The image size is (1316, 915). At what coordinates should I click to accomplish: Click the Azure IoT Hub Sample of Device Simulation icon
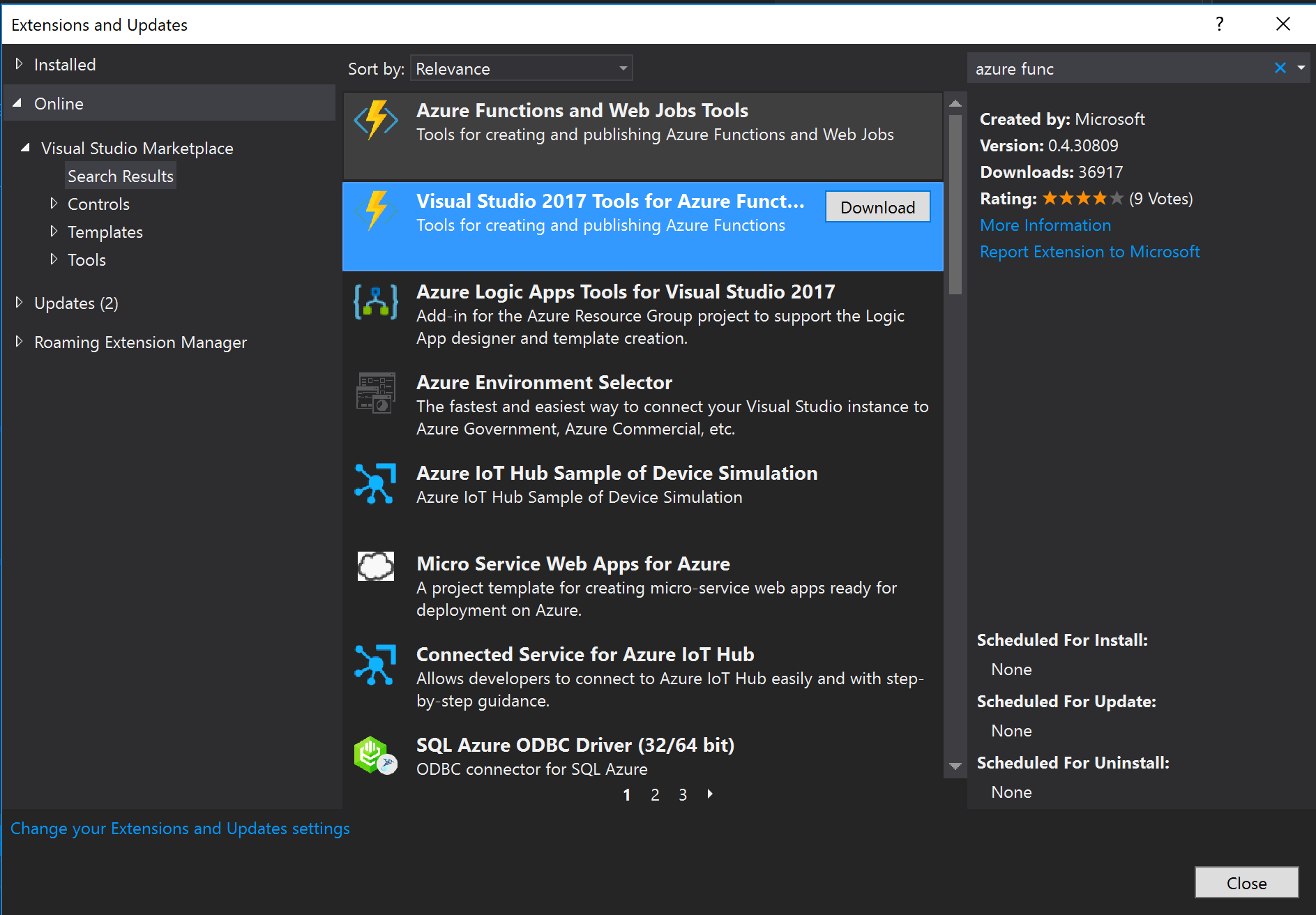[376, 483]
